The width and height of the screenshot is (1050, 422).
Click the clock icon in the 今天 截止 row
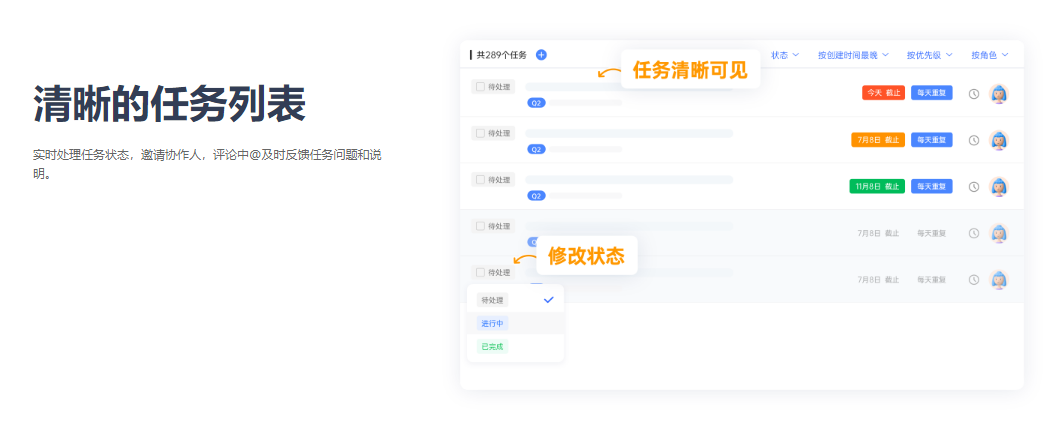(x=974, y=94)
